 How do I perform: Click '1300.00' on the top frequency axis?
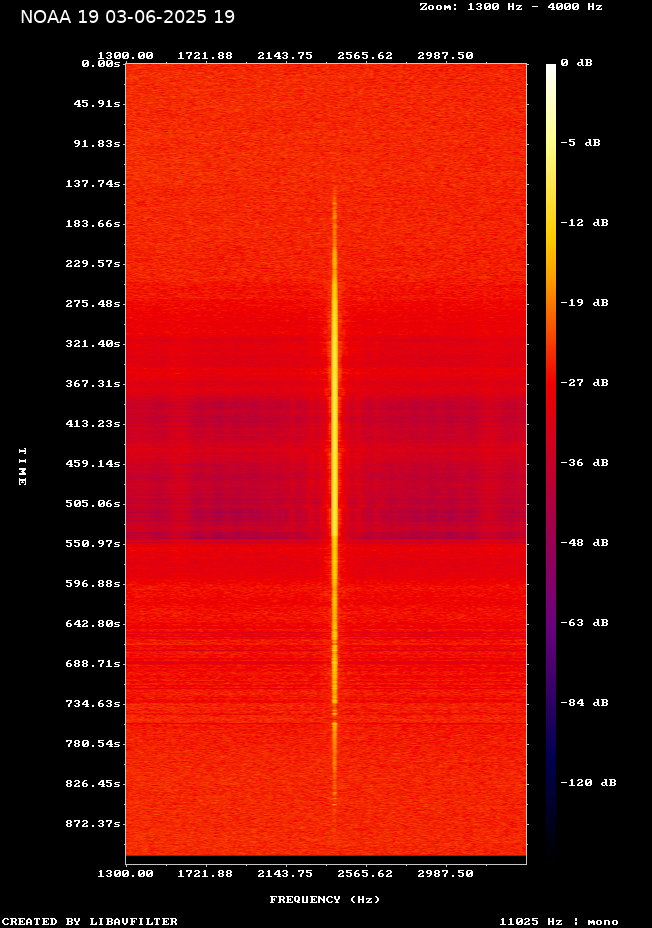pyautogui.click(x=125, y=56)
